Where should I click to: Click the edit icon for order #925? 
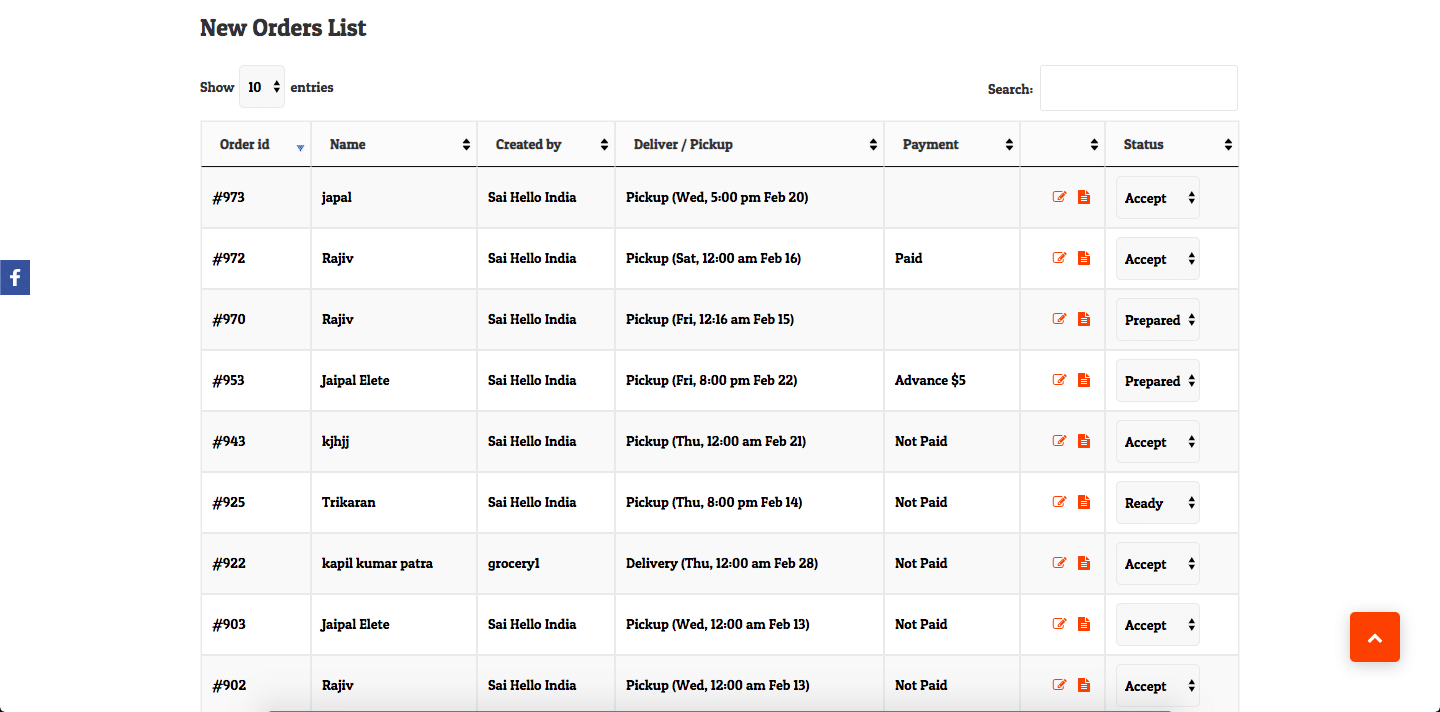click(1059, 502)
